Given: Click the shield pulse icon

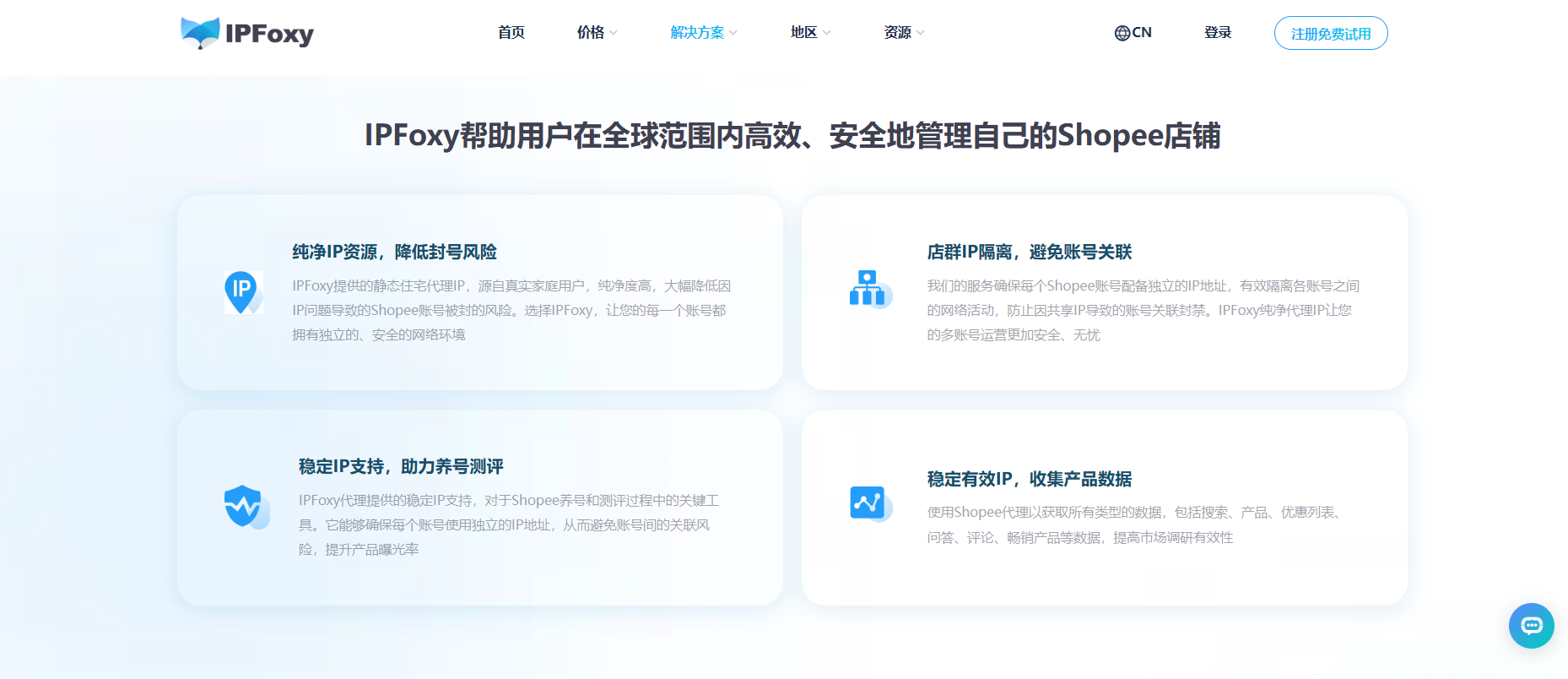Looking at the screenshot, I should pos(246,507).
